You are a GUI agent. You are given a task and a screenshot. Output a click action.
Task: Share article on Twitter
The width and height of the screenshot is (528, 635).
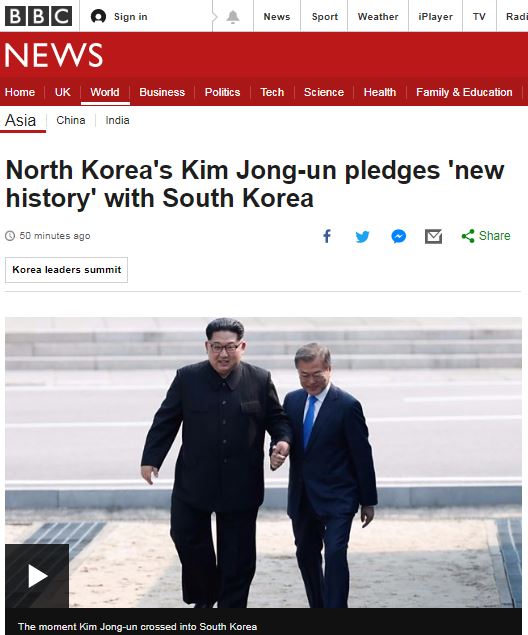coord(362,236)
